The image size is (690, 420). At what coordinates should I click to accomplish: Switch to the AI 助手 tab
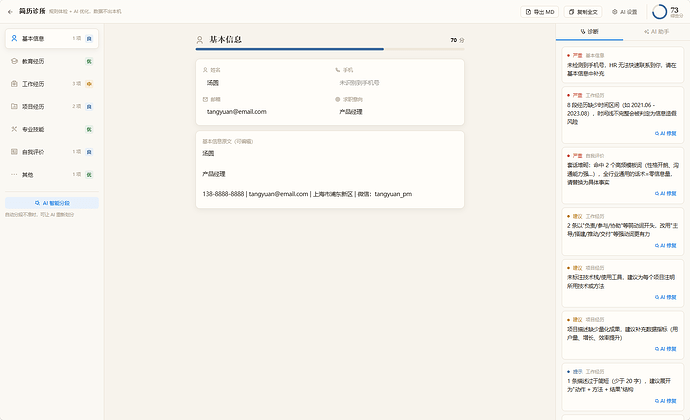(x=656, y=32)
